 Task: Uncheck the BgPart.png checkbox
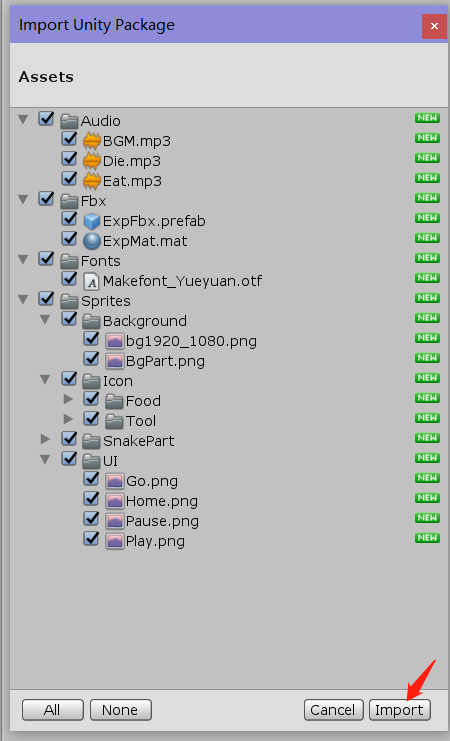[91, 358]
